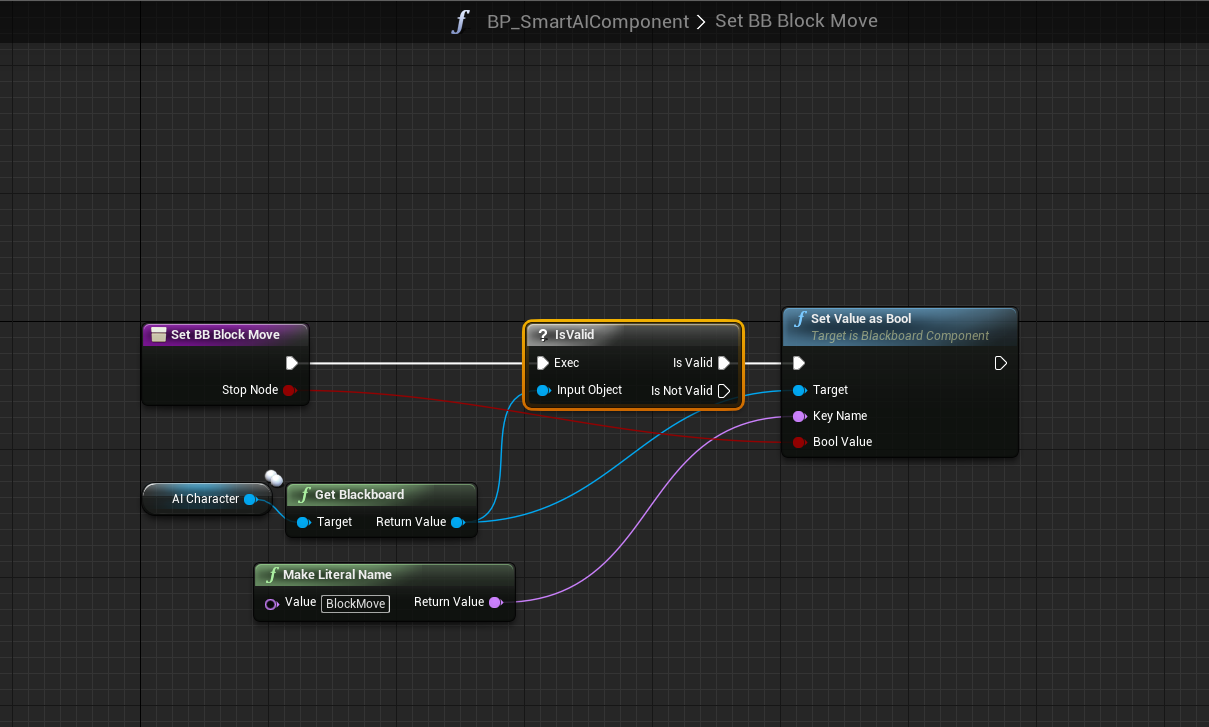Click the Input Object pin on IsValid
Screen dimensions: 1209x727
point(543,390)
